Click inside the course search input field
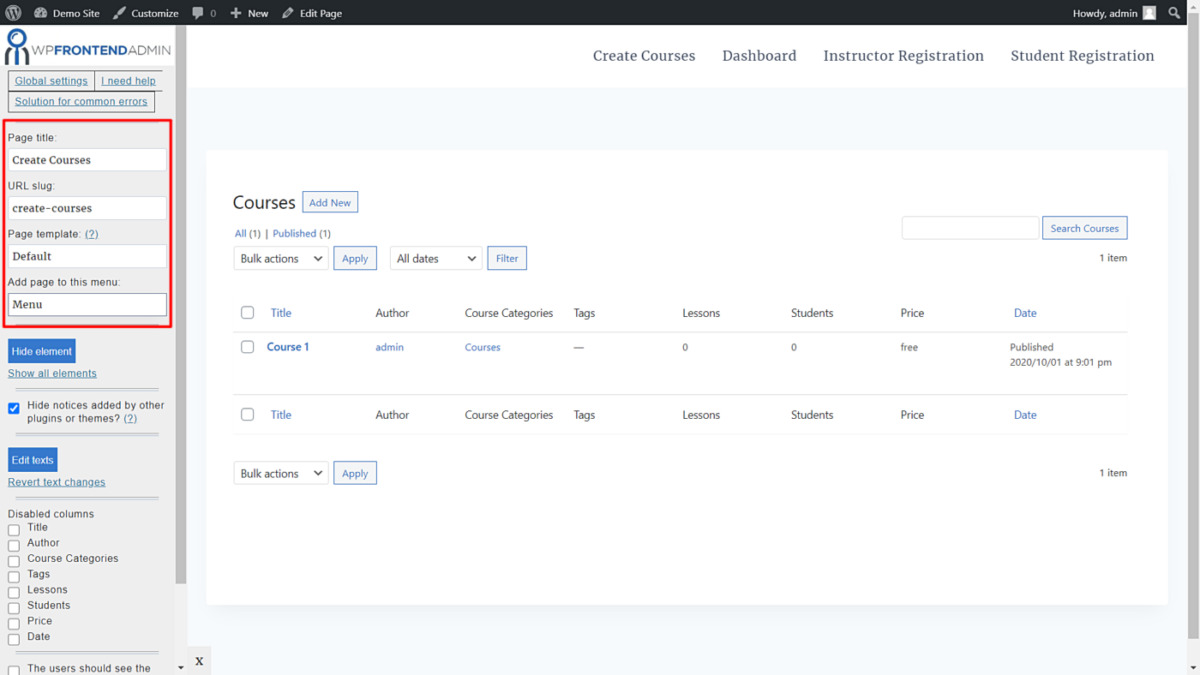The image size is (1200, 675). tap(969, 227)
